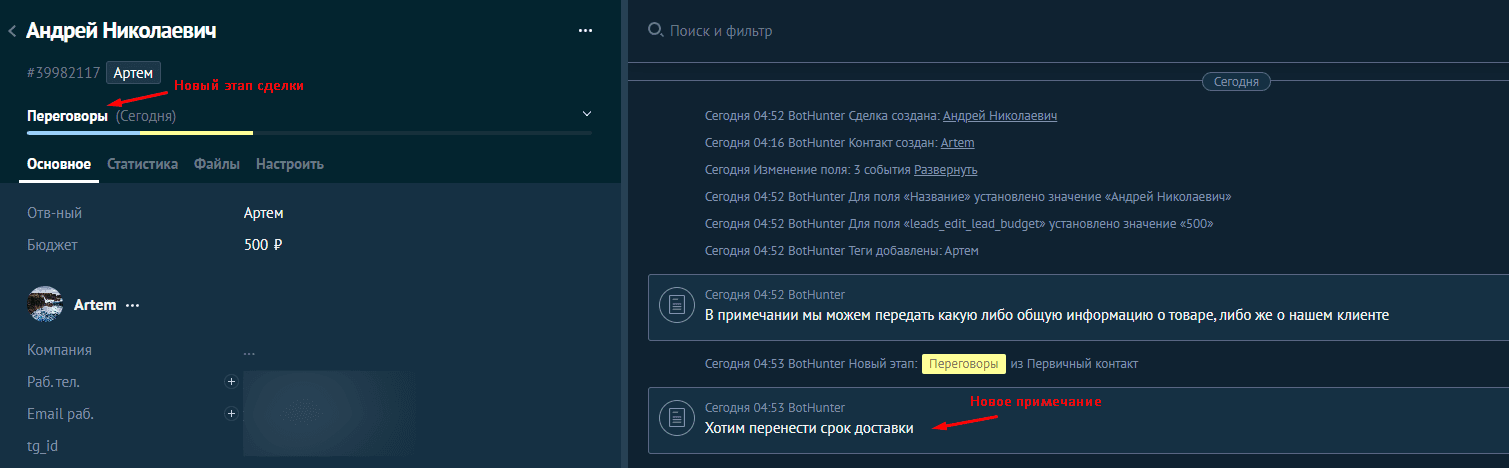Select the Настроить tab
This screenshot has width=1509, height=468.
click(289, 164)
